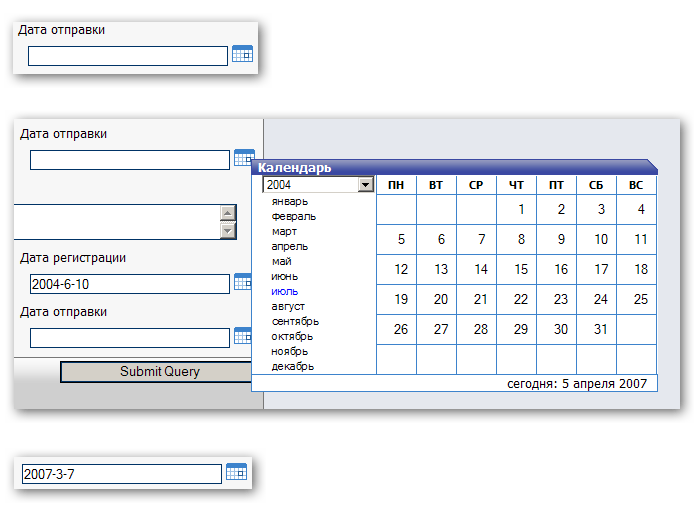
Task: Click the textarea scroll up arrow
Action: (228, 213)
